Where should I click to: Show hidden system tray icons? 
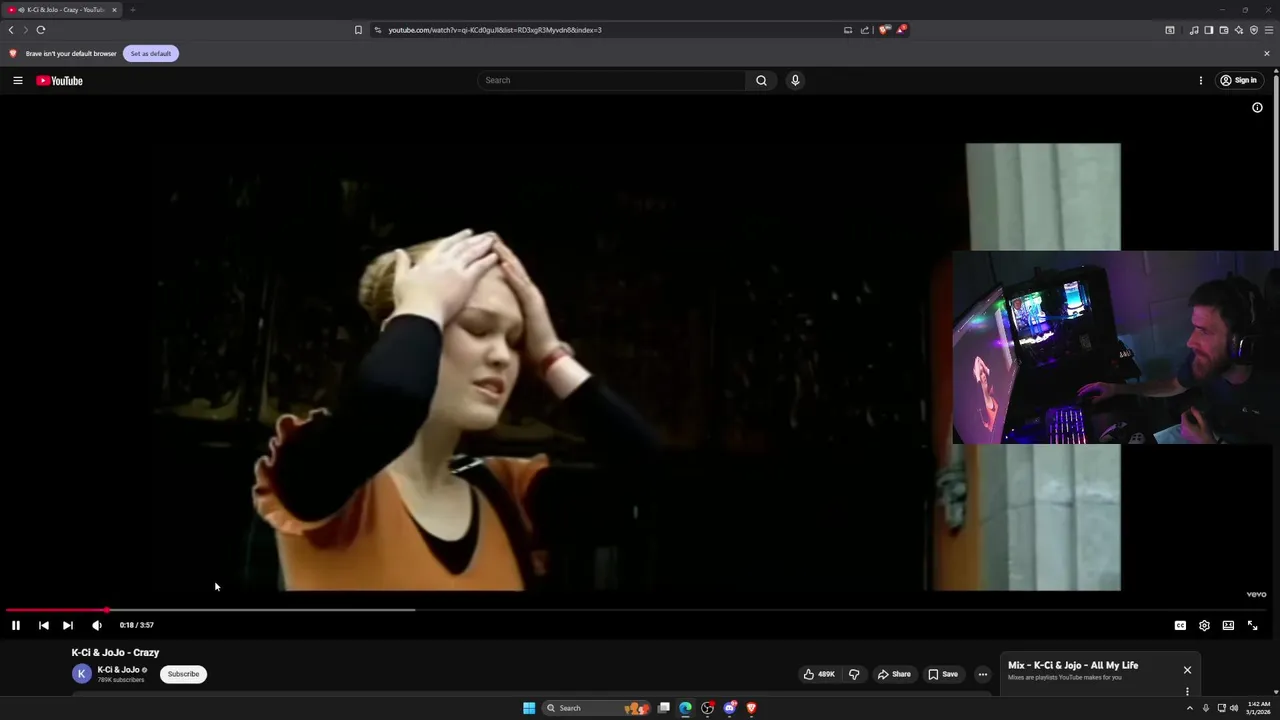[x=1189, y=708]
